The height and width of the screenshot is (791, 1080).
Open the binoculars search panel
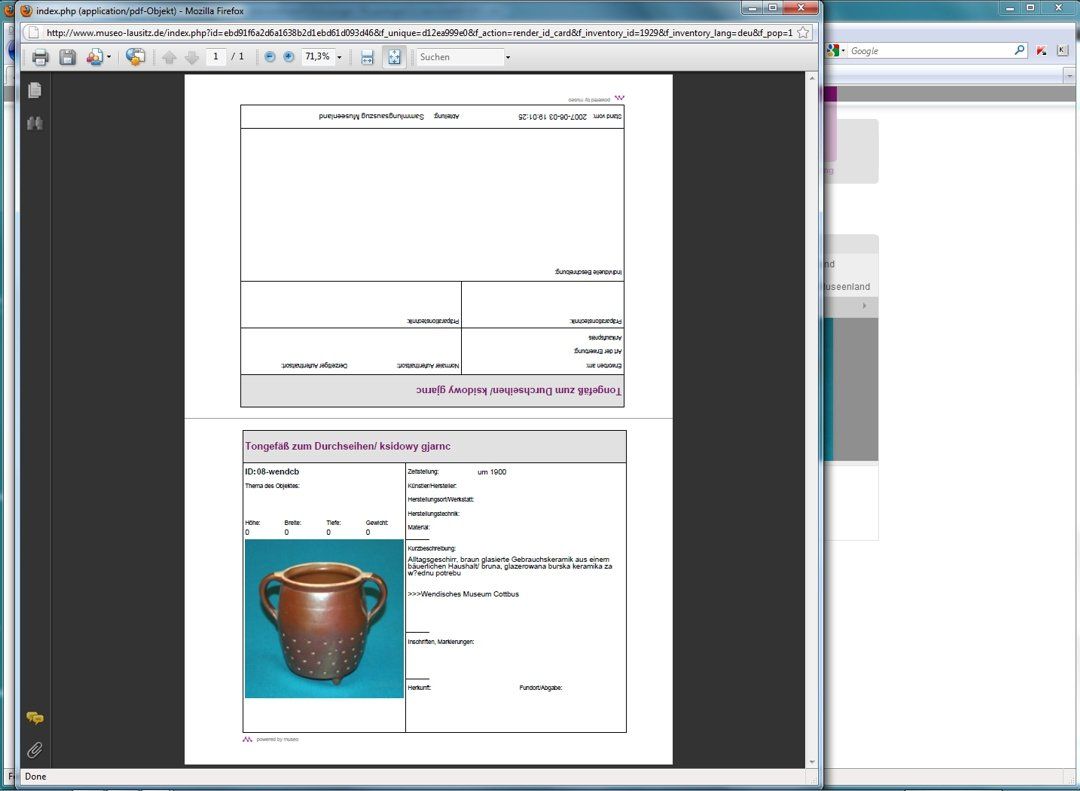click(x=34, y=123)
